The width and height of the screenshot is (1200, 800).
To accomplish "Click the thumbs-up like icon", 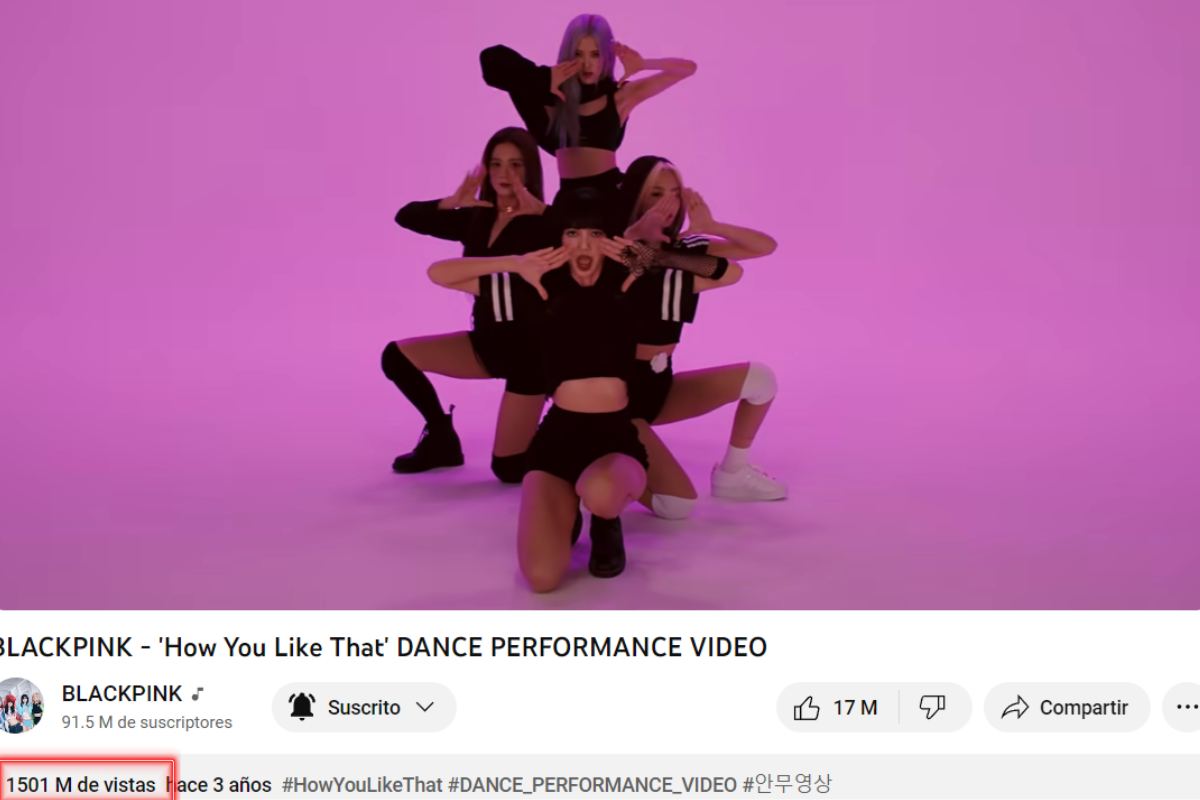I will (x=806, y=708).
